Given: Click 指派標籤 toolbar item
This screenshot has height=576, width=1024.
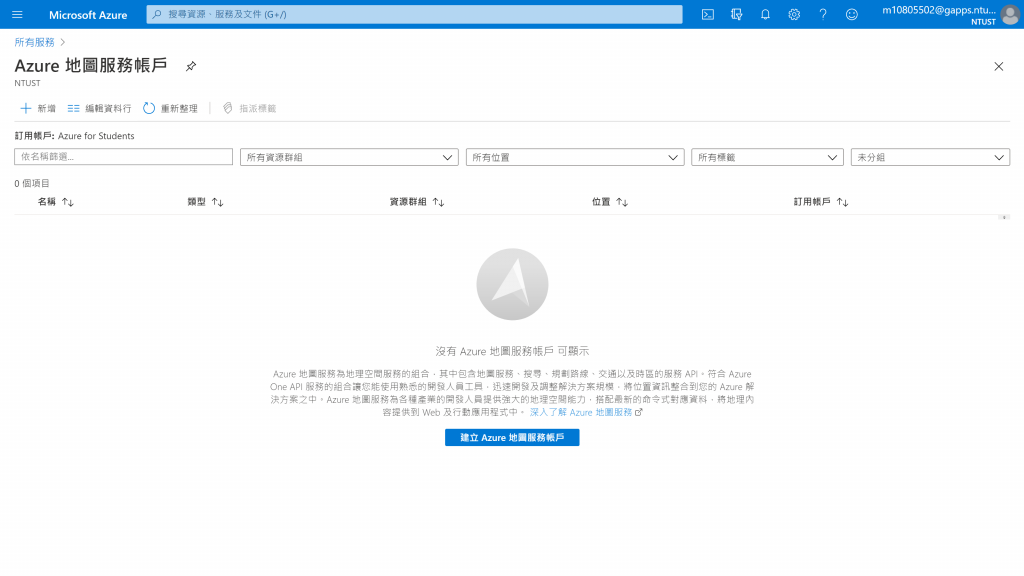Looking at the screenshot, I should tap(249, 108).
